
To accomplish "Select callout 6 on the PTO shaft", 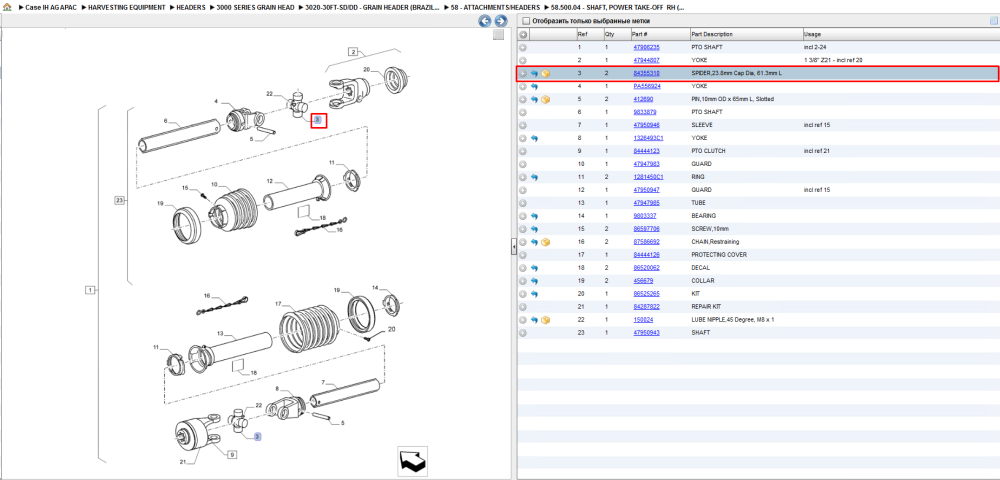I will point(165,120).
